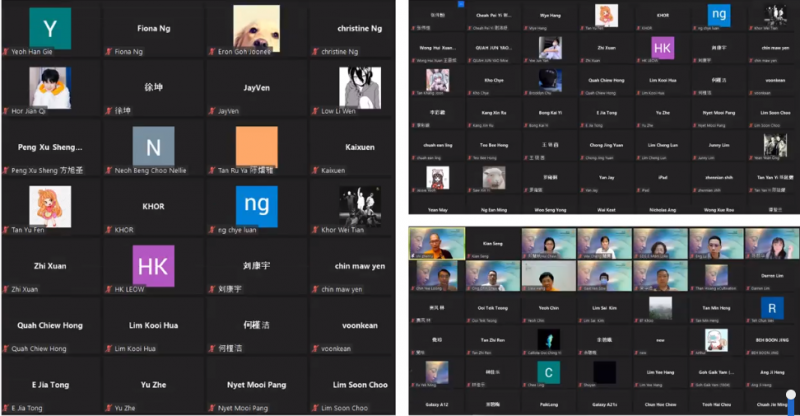The width and height of the screenshot is (800, 416).
Task: Click the white circular slider handle on blue bar
Action: coord(790,394)
